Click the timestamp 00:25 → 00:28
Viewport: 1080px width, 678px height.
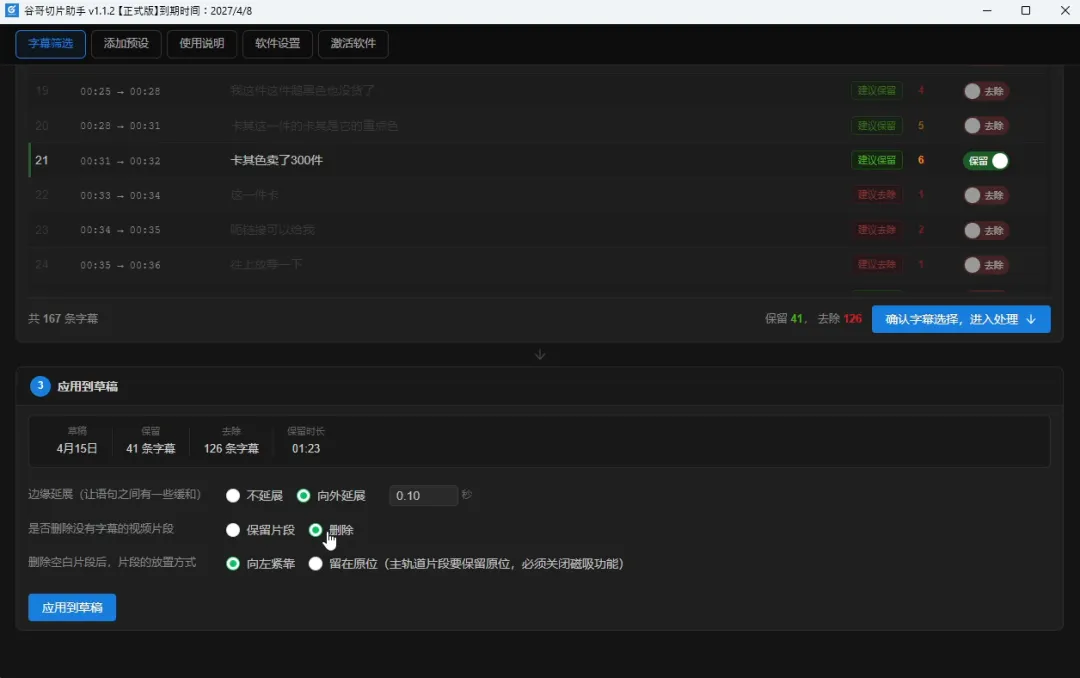(x=120, y=91)
